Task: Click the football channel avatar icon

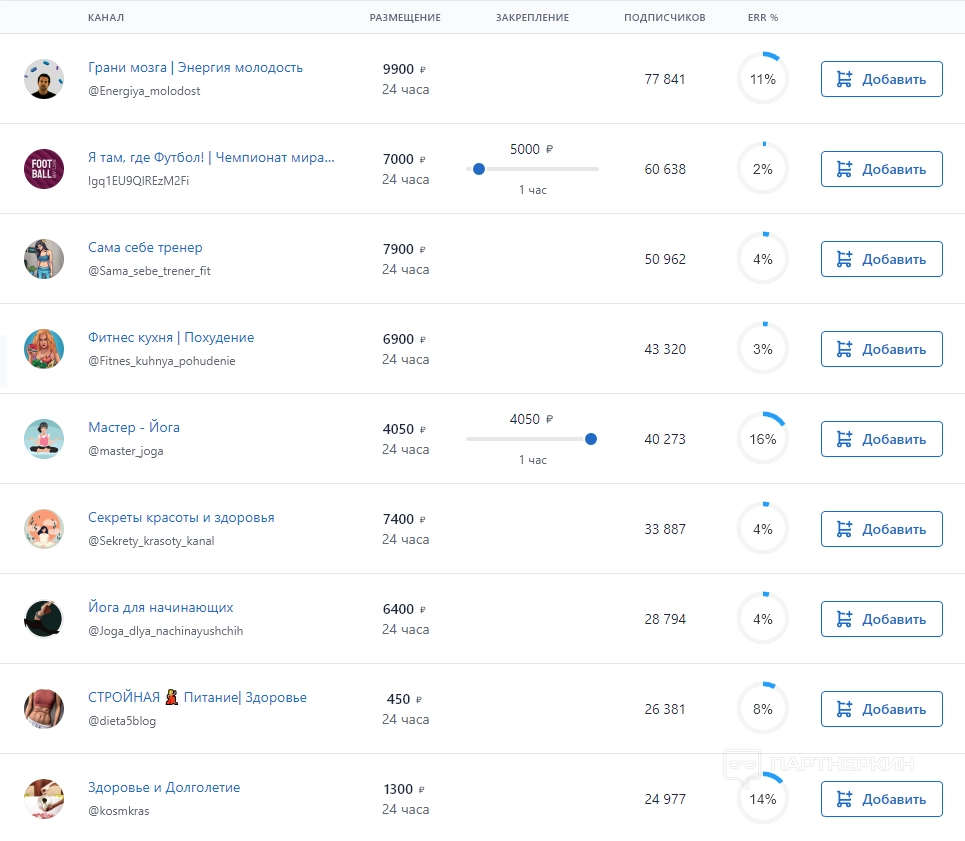Action: (x=44, y=169)
